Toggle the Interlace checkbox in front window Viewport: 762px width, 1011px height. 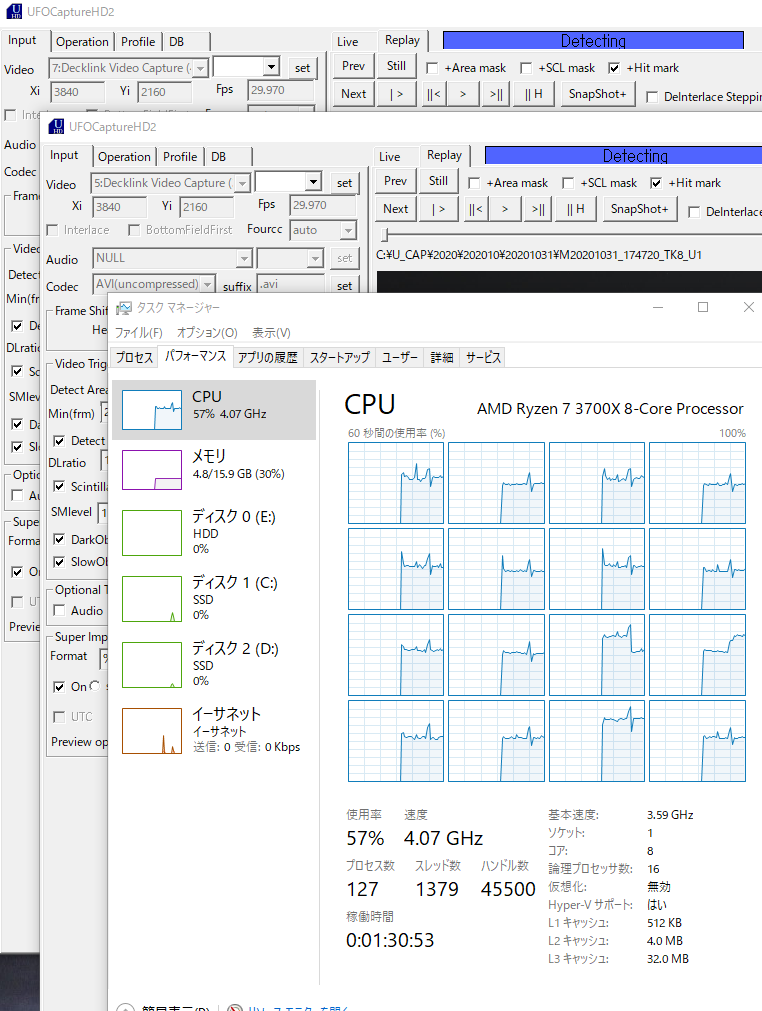point(52,230)
